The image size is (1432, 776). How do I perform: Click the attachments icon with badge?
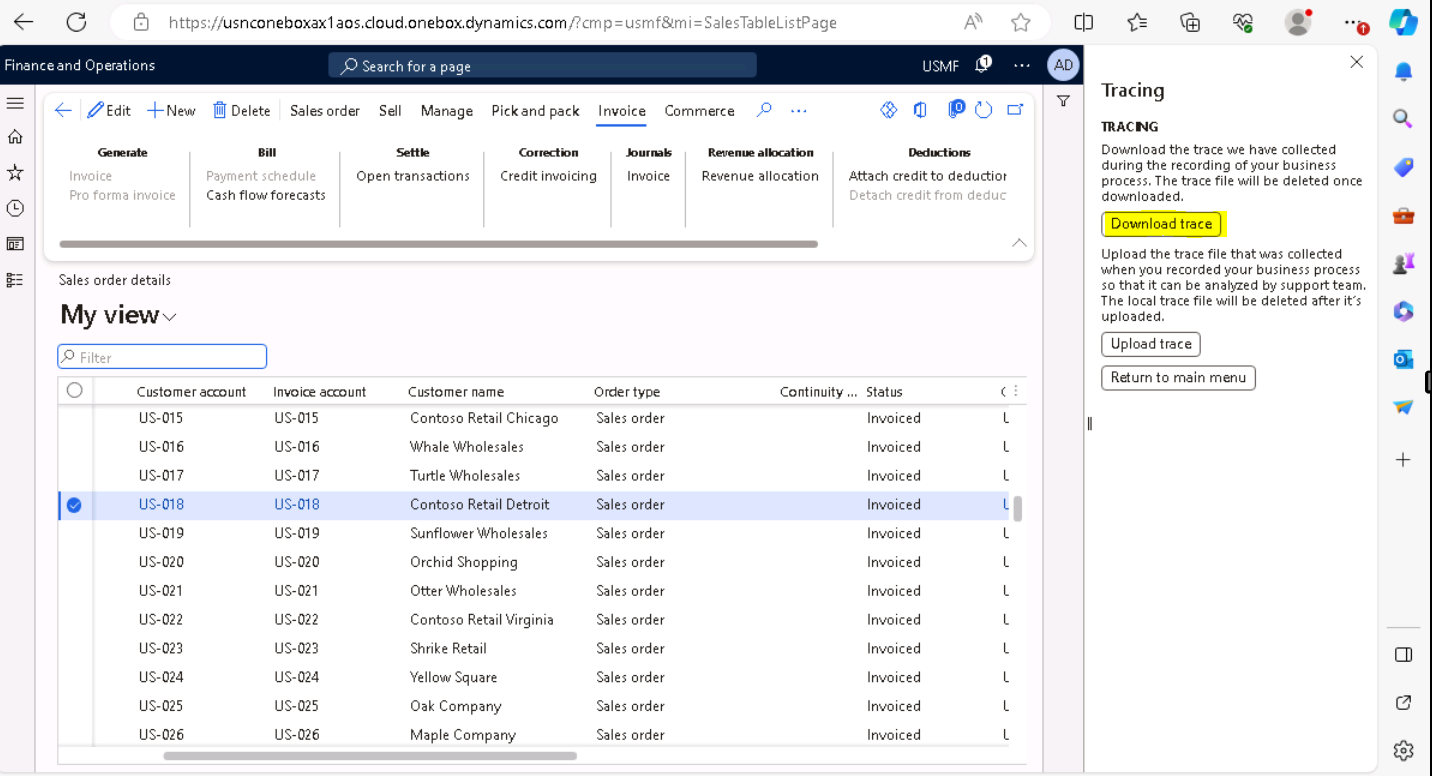[x=955, y=109]
